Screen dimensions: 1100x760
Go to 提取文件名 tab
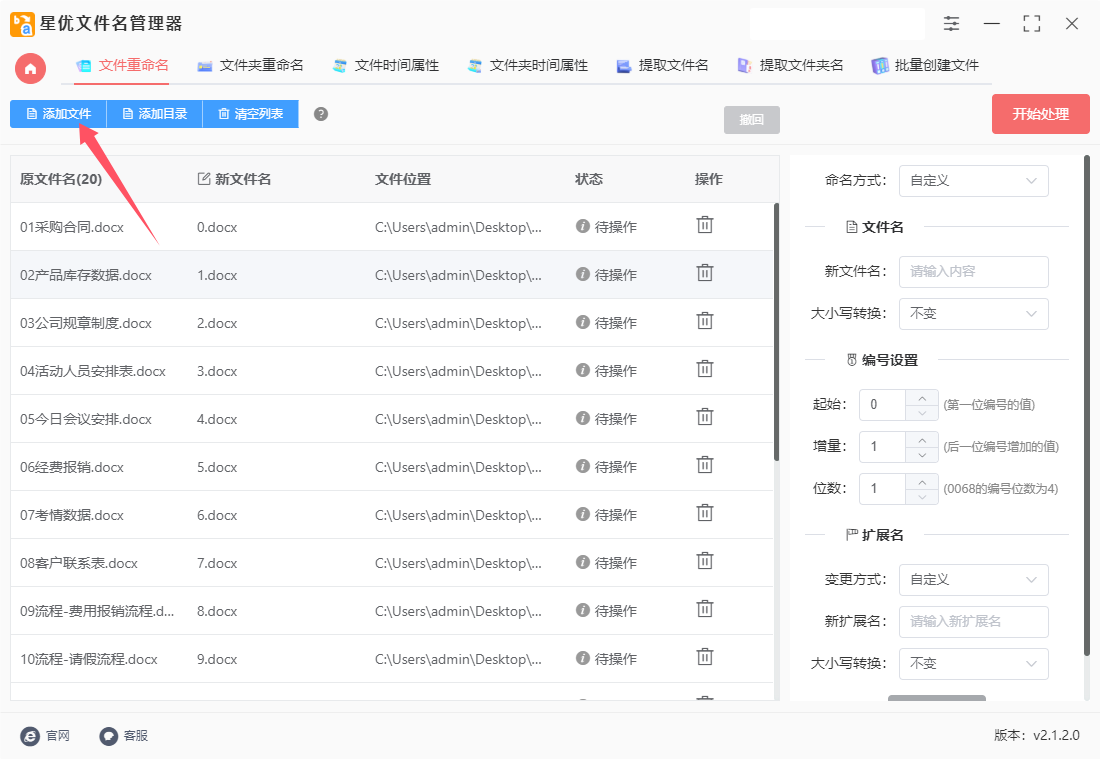[x=662, y=65]
